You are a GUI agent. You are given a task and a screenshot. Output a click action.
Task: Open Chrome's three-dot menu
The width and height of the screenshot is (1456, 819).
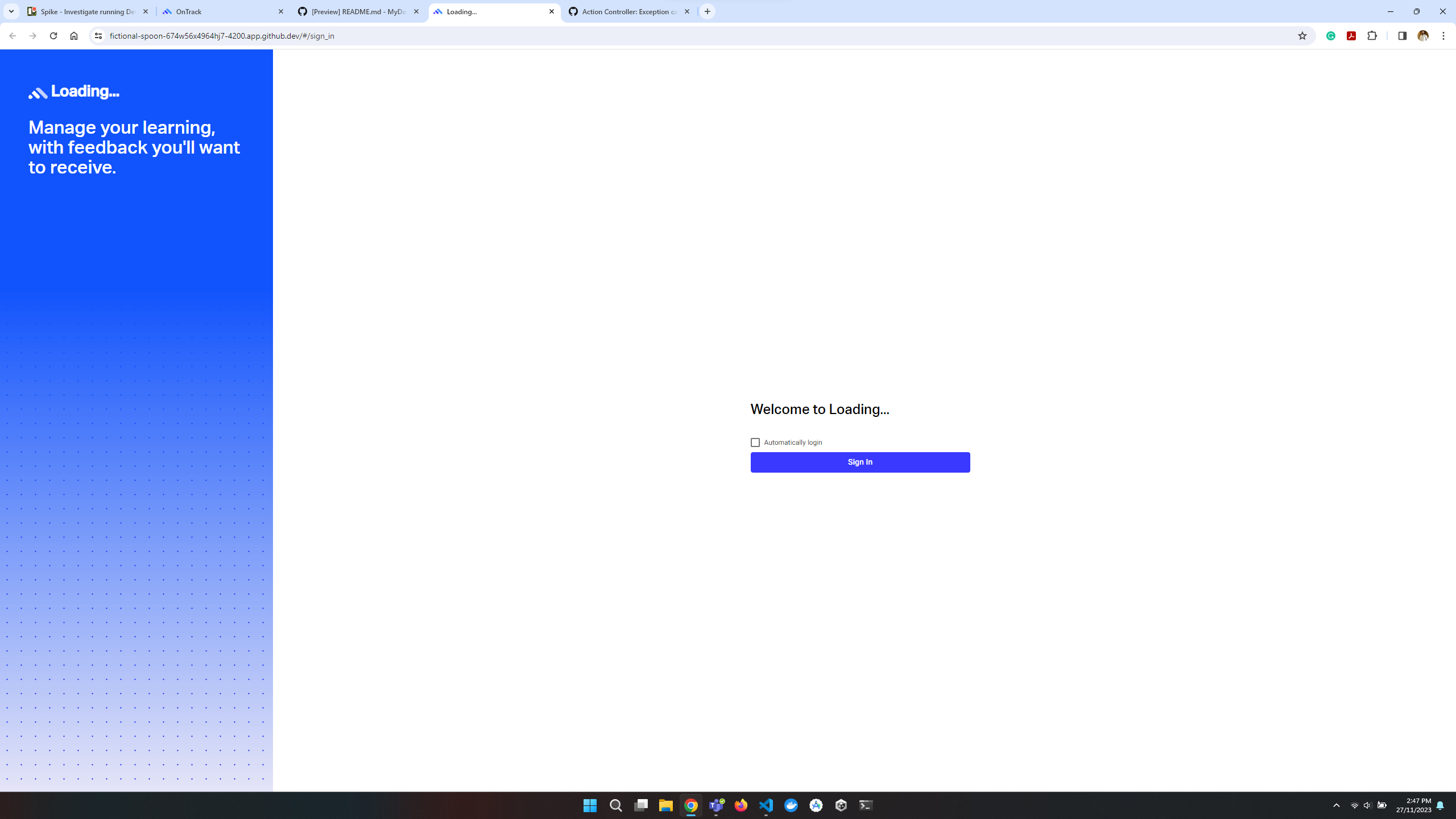click(1443, 36)
